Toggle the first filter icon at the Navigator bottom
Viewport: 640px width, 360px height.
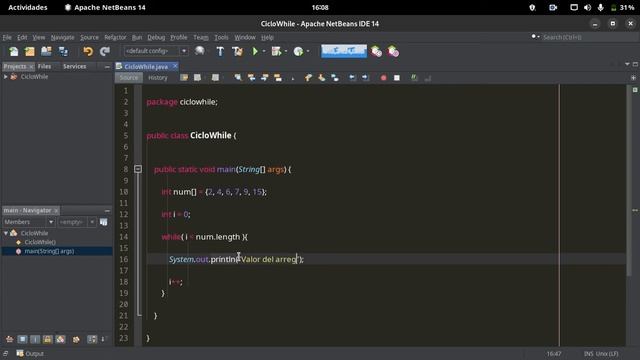click(x=9, y=339)
